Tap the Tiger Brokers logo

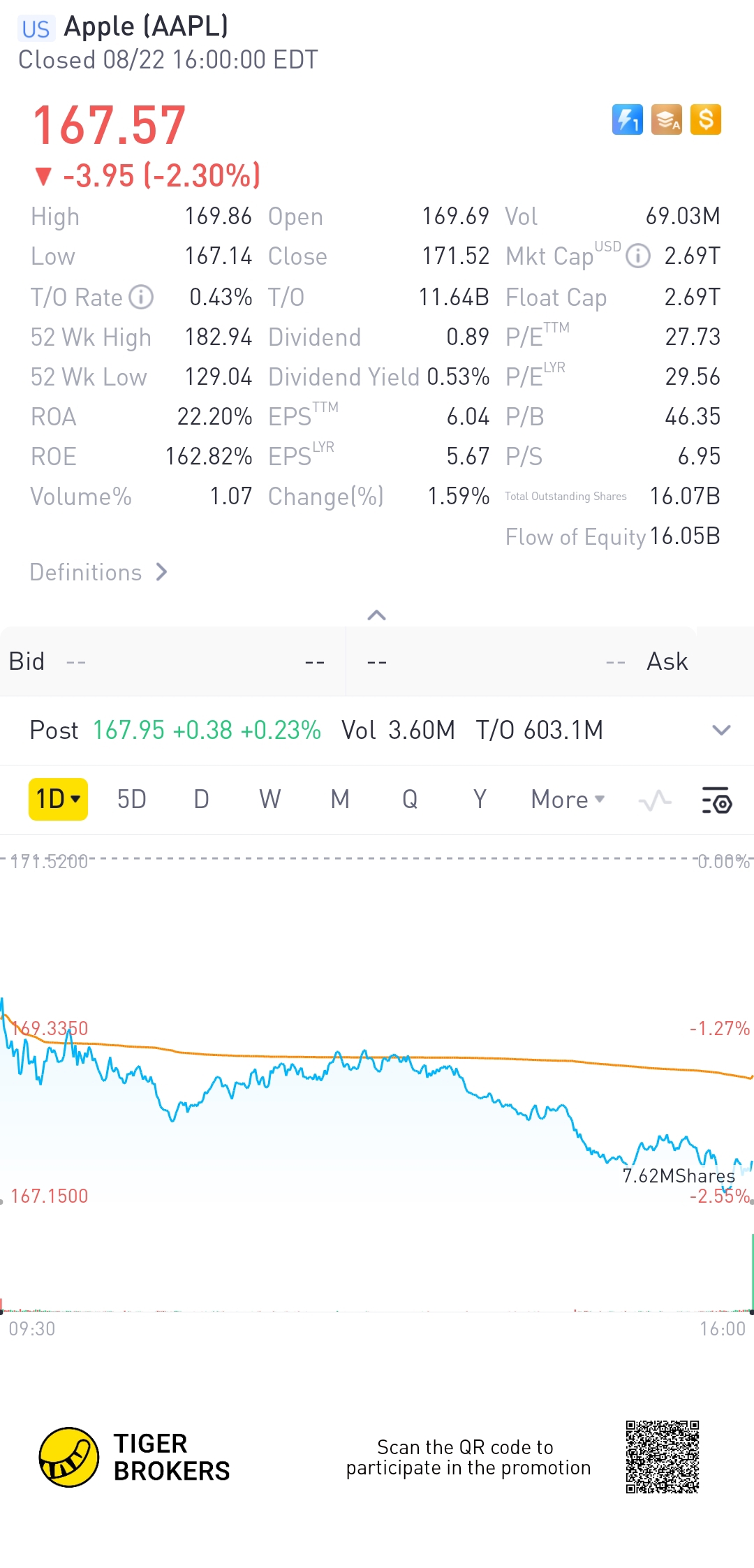(68, 1458)
